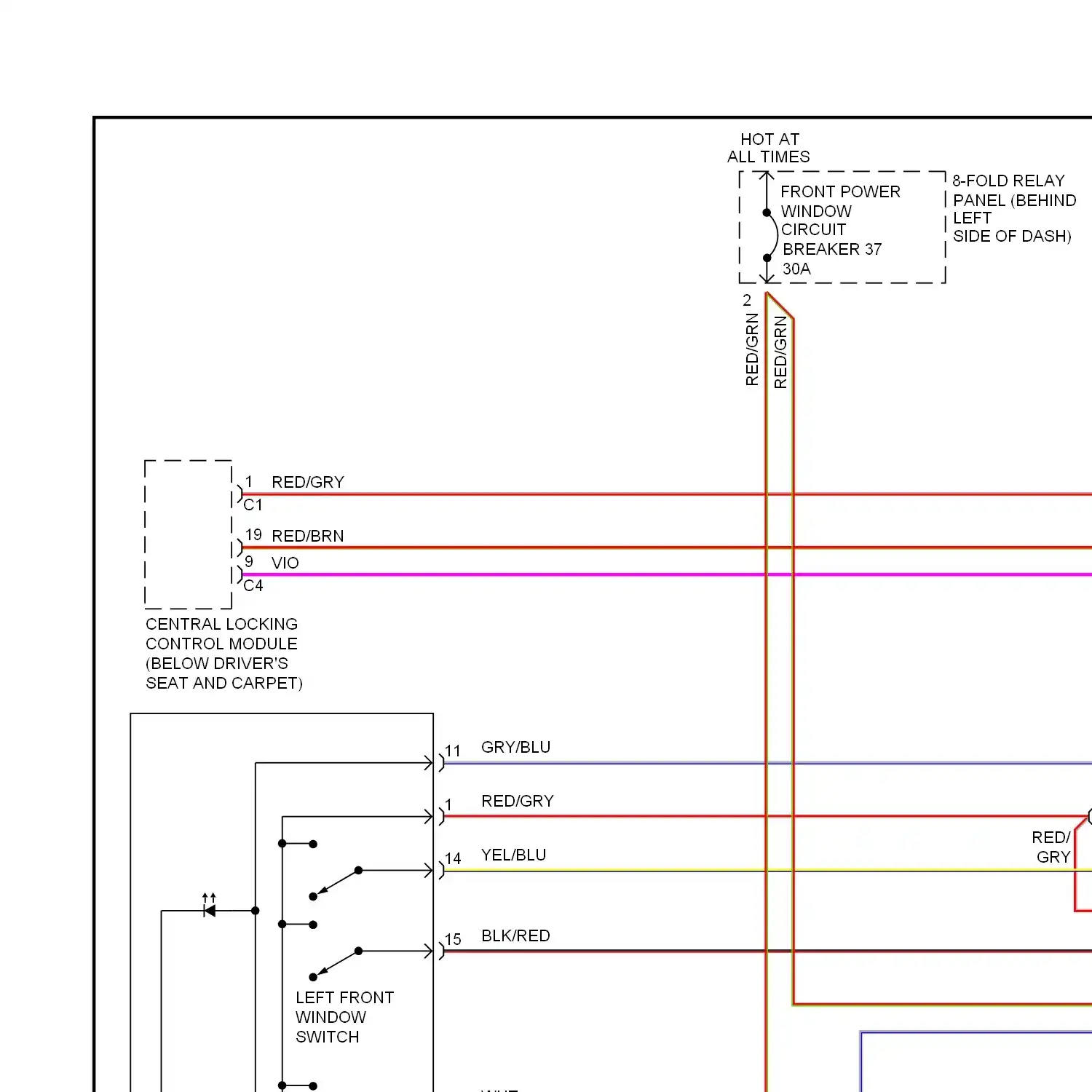Click the dashed central locking module box
The image size is (1092, 1092).
189,534
